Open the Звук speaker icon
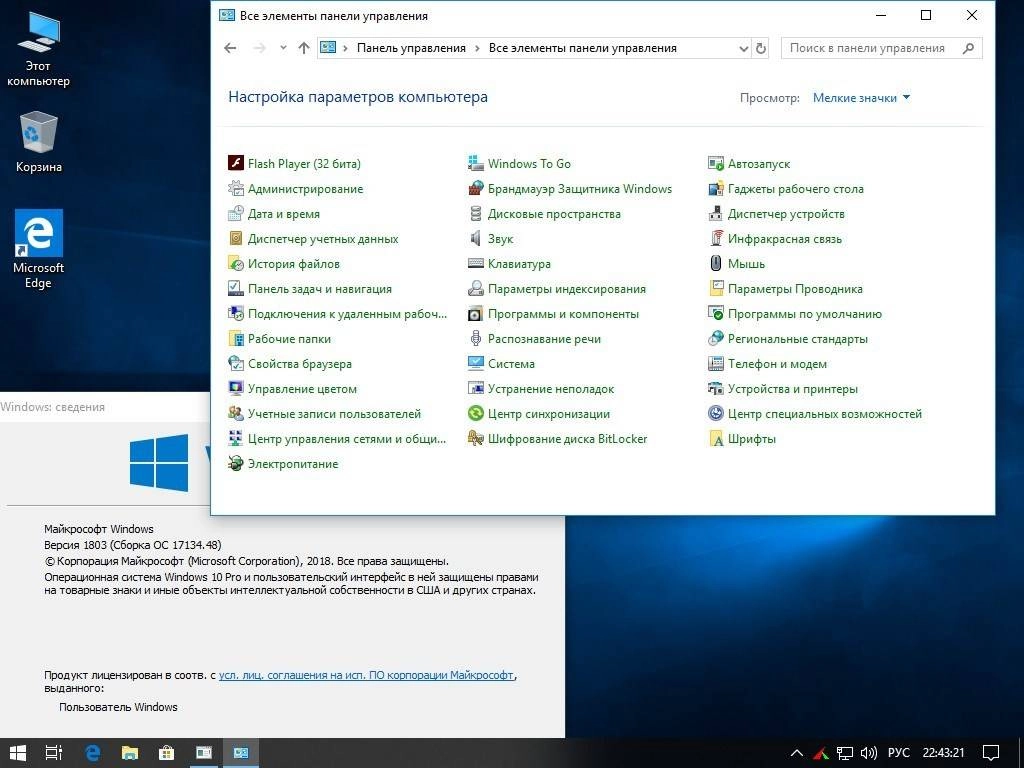This screenshot has width=1024, height=768. [x=476, y=238]
